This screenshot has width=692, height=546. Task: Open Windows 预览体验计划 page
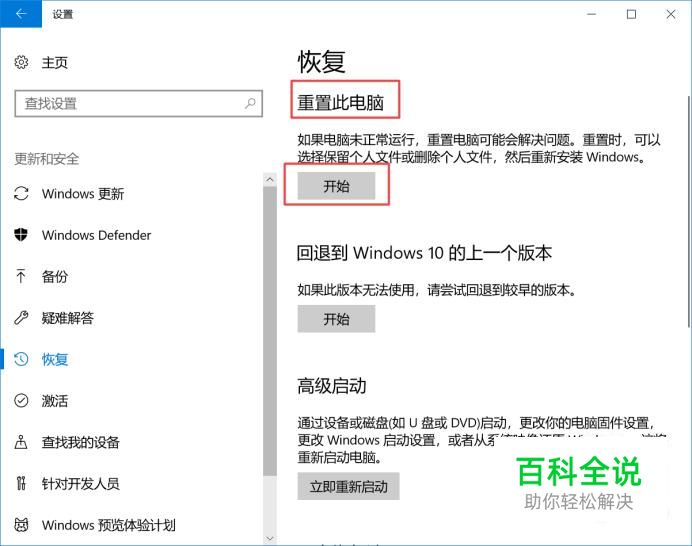point(109,525)
